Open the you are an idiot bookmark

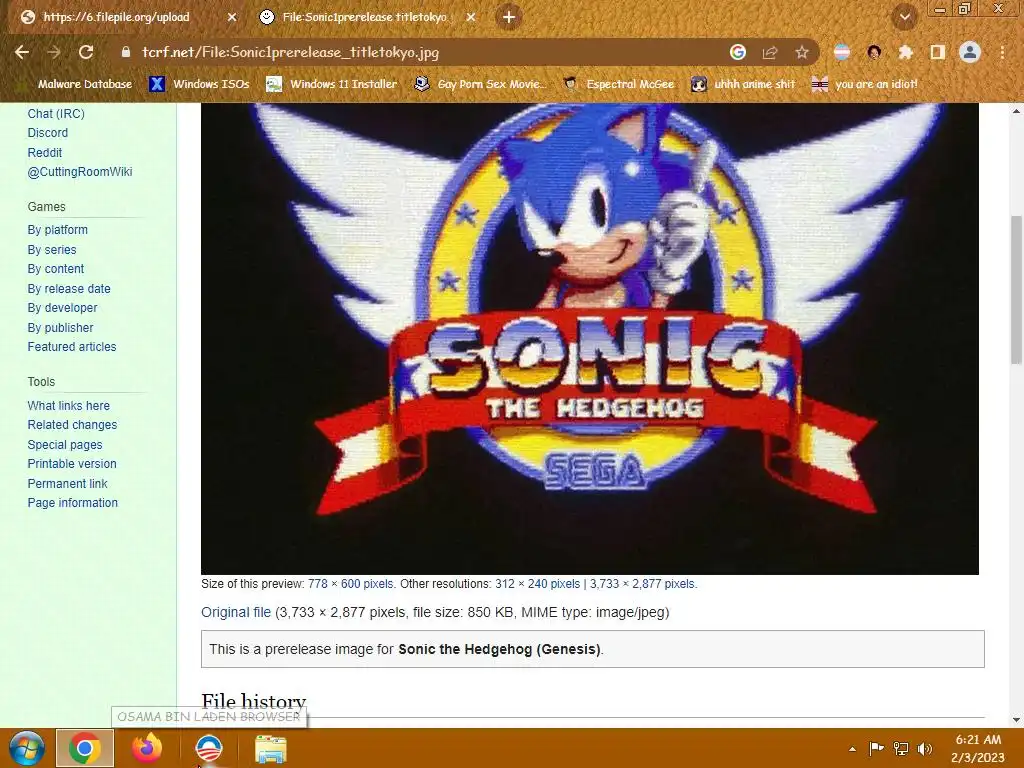click(x=864, y=84)
